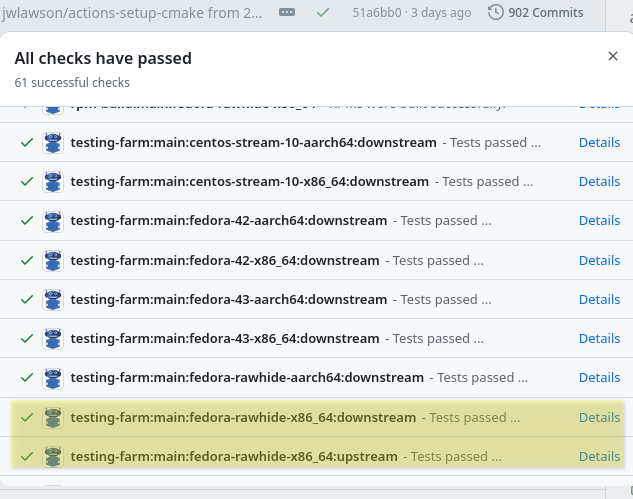Open Details for centos-stream-10-aarch64:downstream
Viewport: 633px width, 499px height.
click(x=599, y=143)
